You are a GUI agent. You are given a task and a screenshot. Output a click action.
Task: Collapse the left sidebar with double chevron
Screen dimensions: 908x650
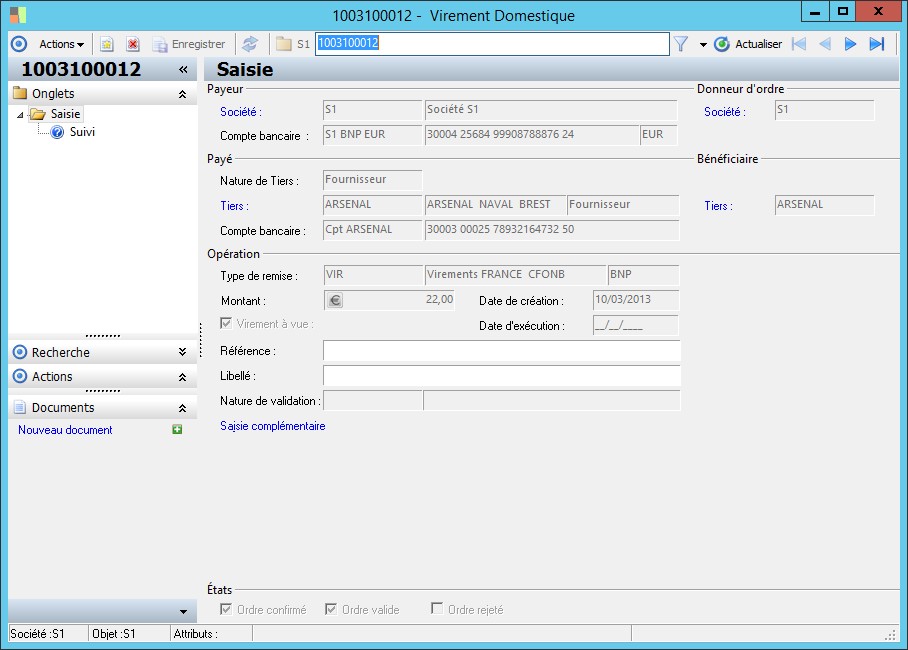point(183,70)
